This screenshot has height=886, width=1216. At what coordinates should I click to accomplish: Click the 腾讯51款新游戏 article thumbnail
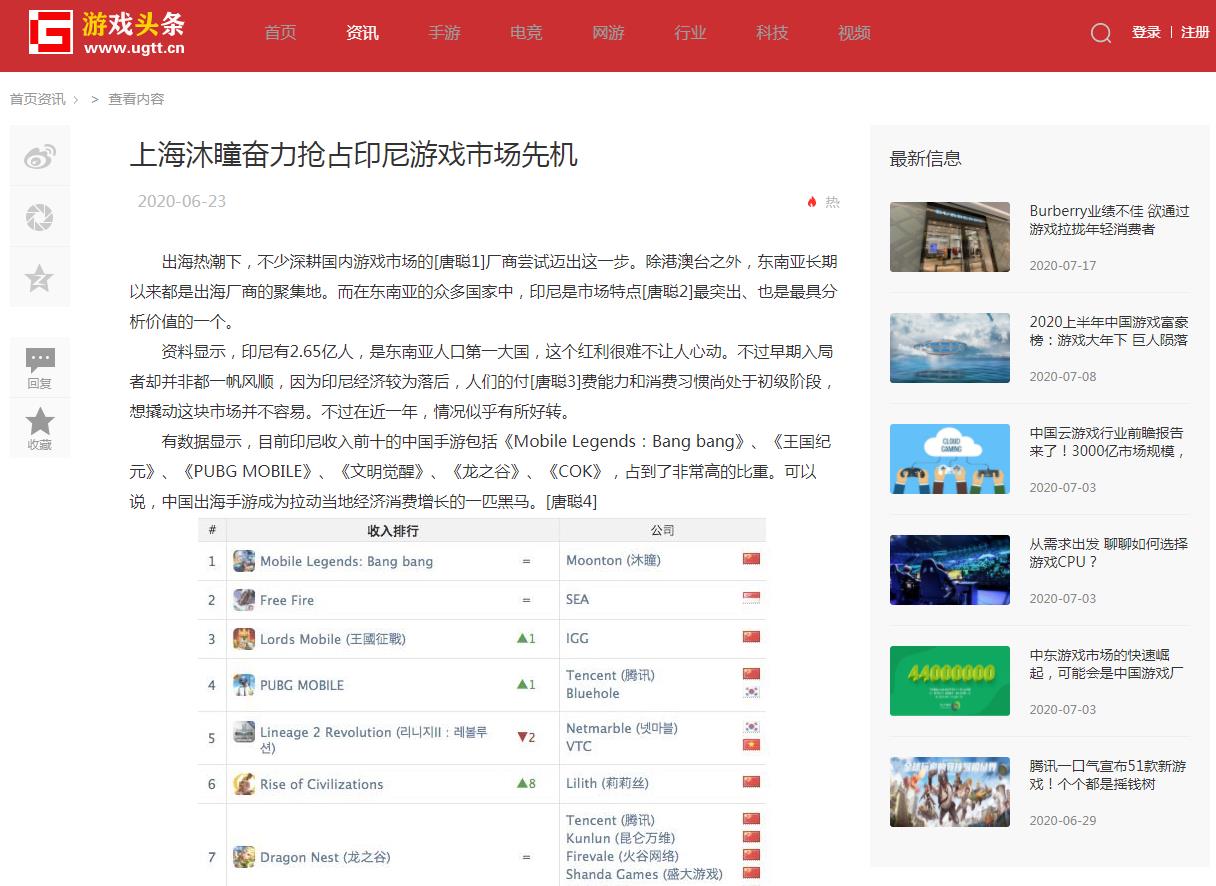click(950, 792)
